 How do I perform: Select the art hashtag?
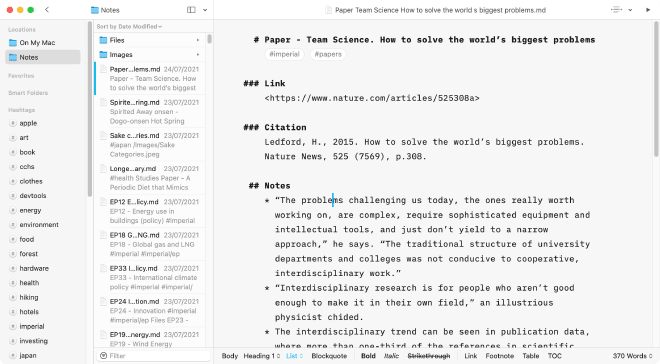(x=24, y=138)
